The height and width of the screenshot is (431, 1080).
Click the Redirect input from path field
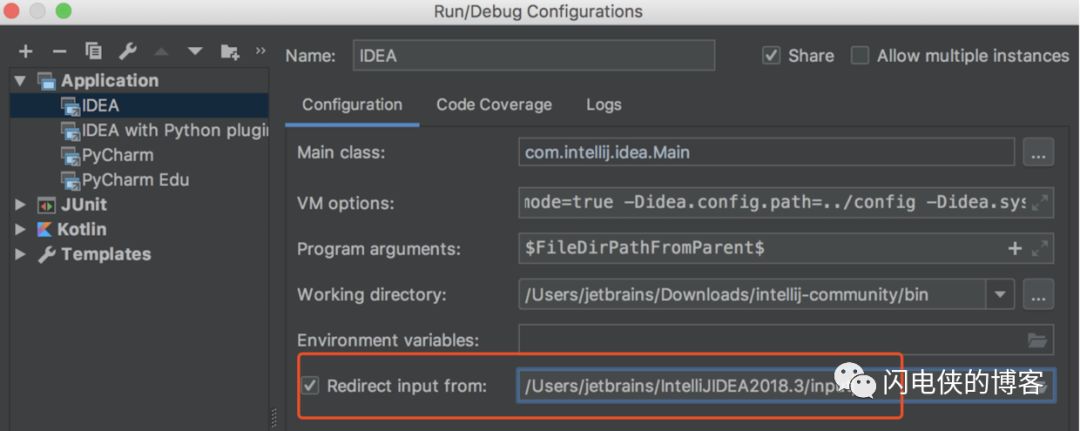click(785, 386)
